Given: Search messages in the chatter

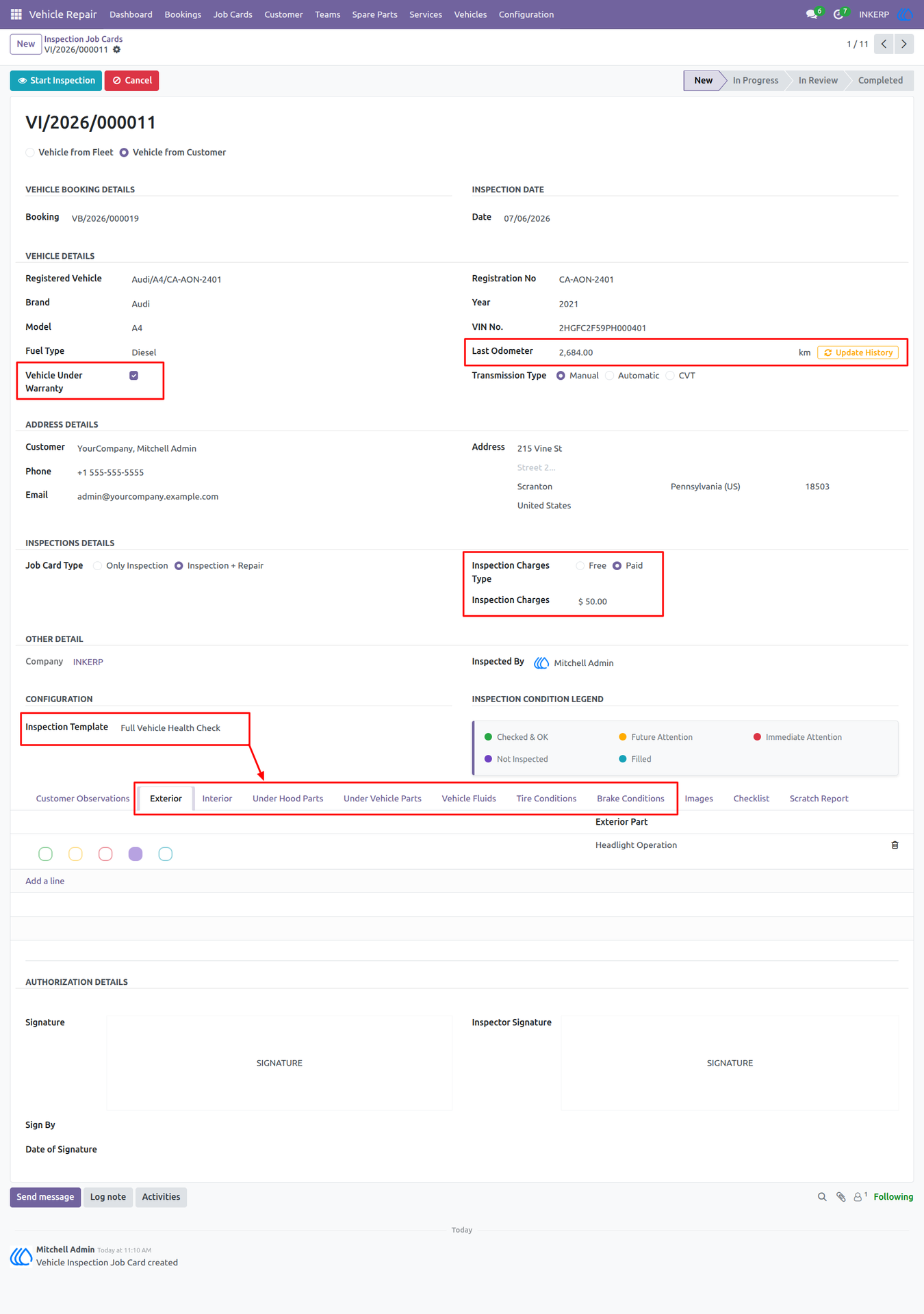Looking at the screenshot, I should coord(822,1197).
